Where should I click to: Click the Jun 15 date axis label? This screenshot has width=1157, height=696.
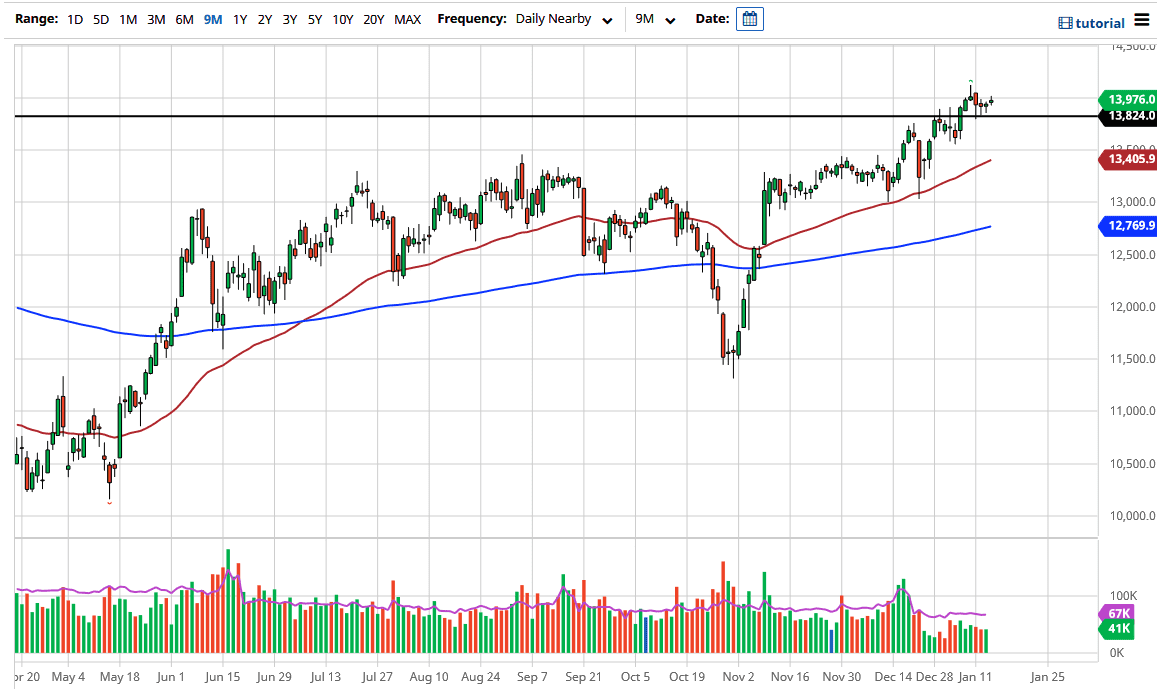click(223, 677)
